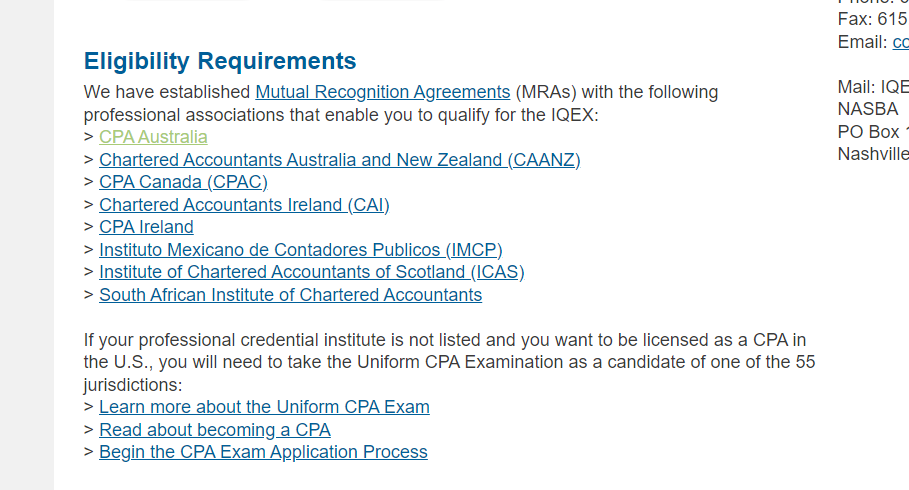Viewport: 909px width, 490px height.
Task: Click the Email address link in sidebar
Action: click(900, 42)
